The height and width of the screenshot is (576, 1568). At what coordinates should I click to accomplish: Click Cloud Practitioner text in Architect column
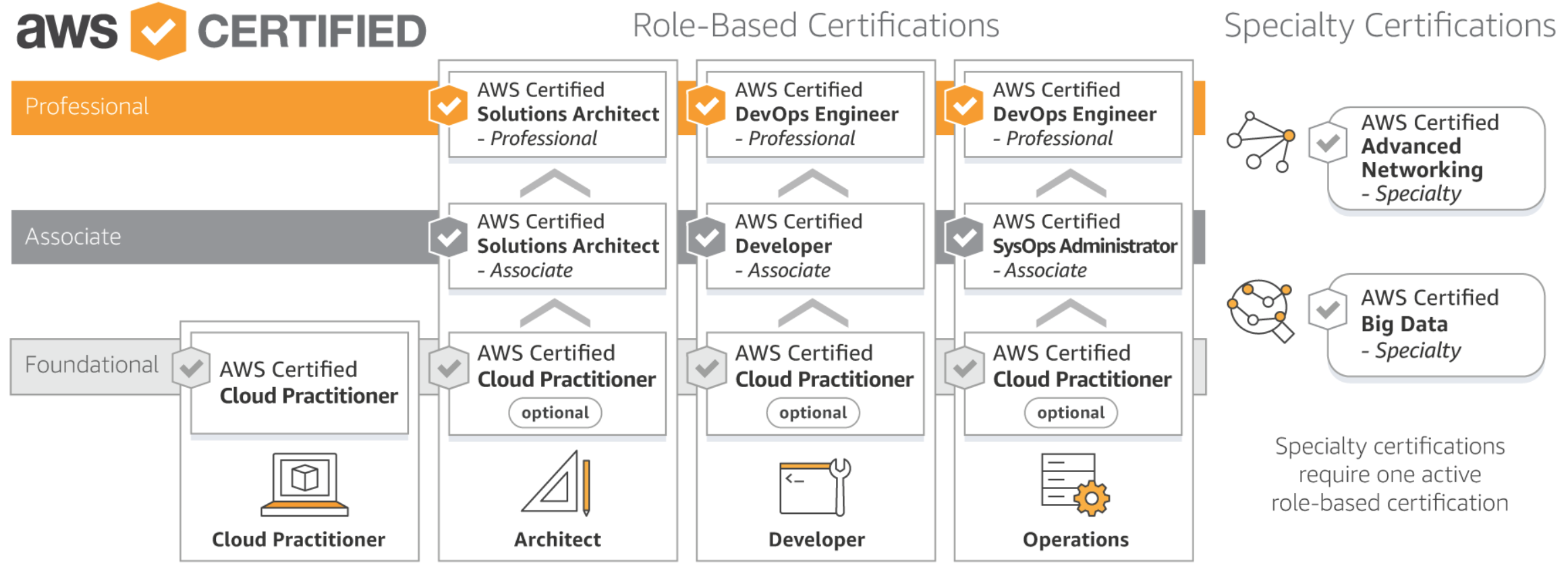click(x=566, y=380)
